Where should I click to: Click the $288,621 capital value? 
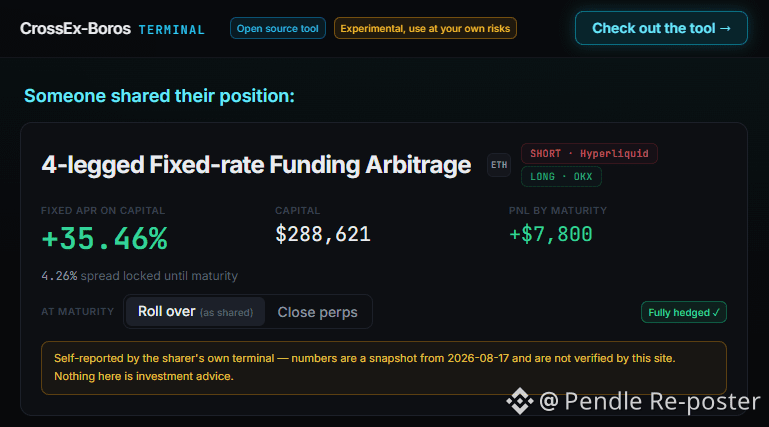point(323,234)
